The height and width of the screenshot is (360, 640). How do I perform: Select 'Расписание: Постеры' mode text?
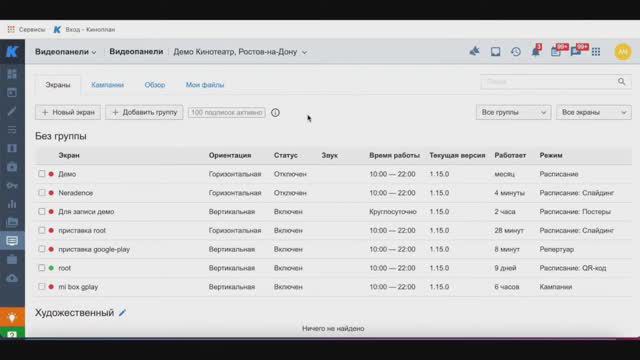click(x=575, y=212)
